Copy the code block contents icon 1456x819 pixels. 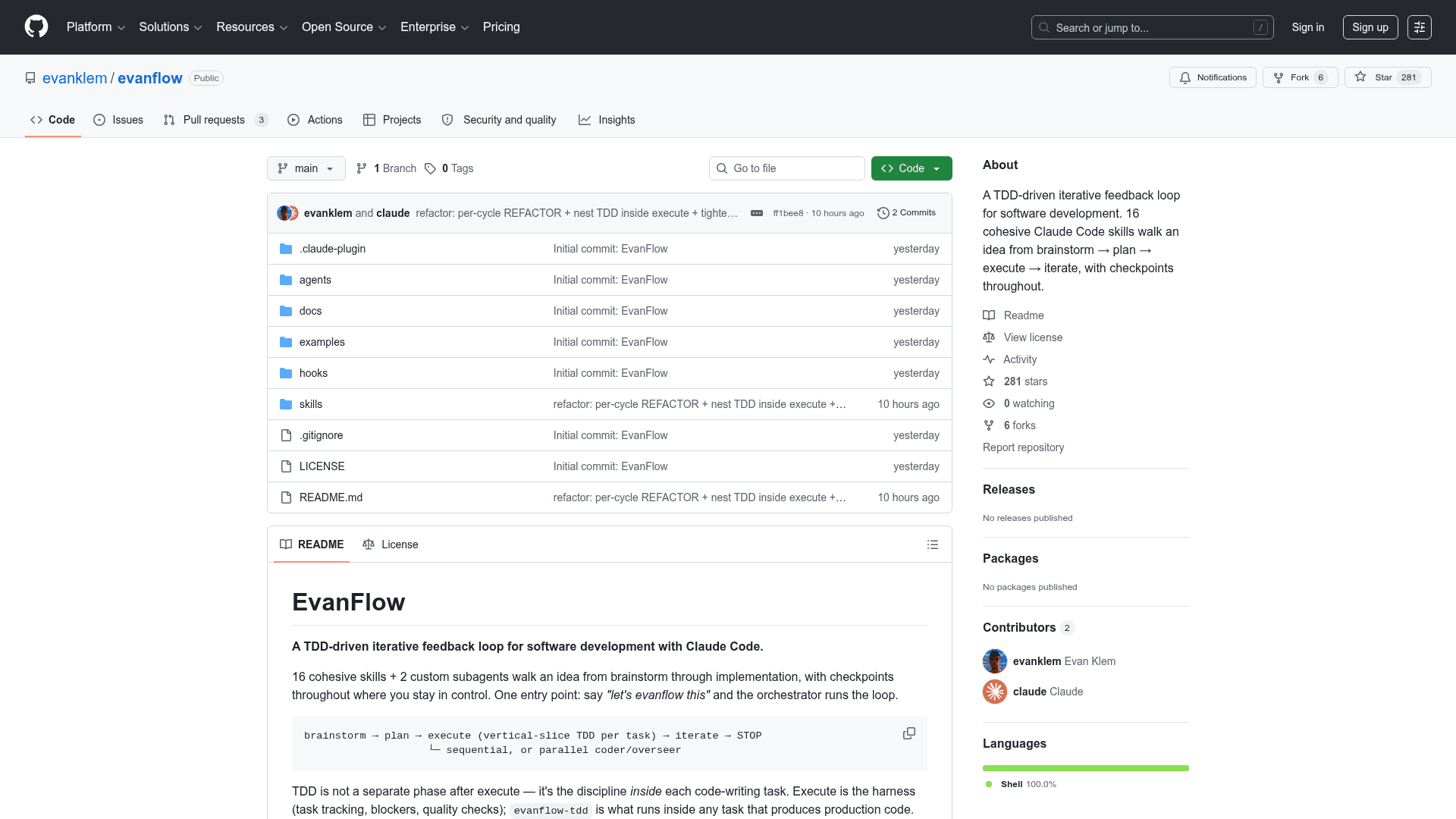click(908, 733)
